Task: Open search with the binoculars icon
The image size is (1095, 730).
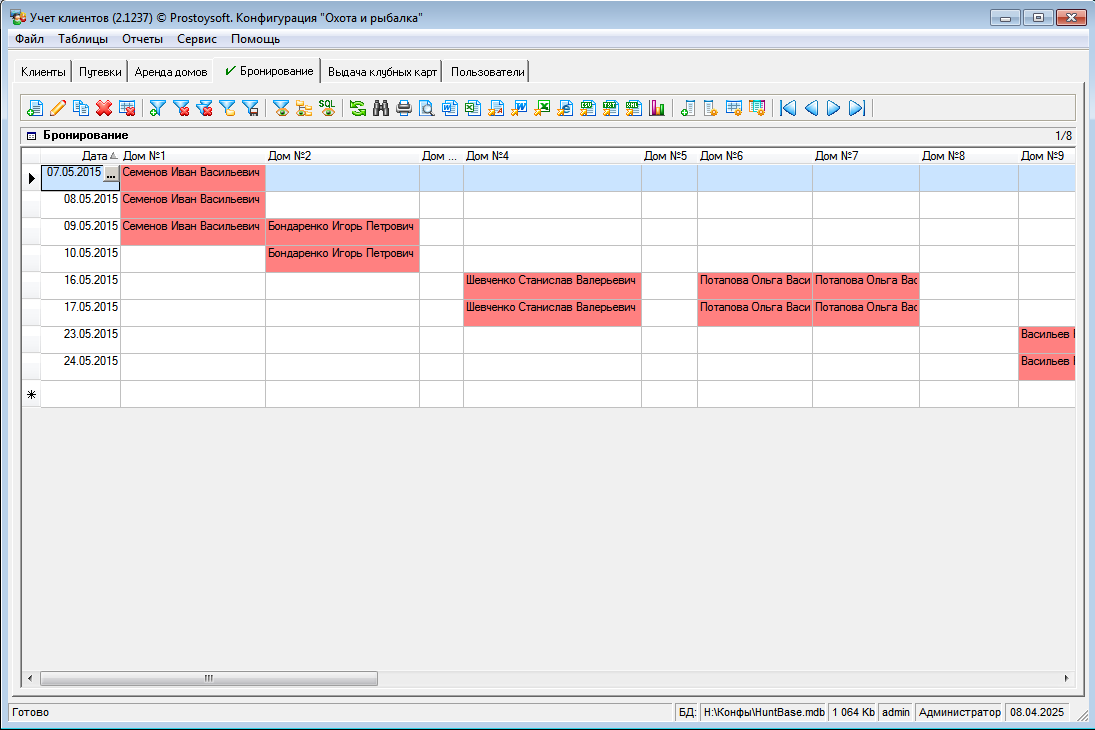Action: click(x=381, y=108)
